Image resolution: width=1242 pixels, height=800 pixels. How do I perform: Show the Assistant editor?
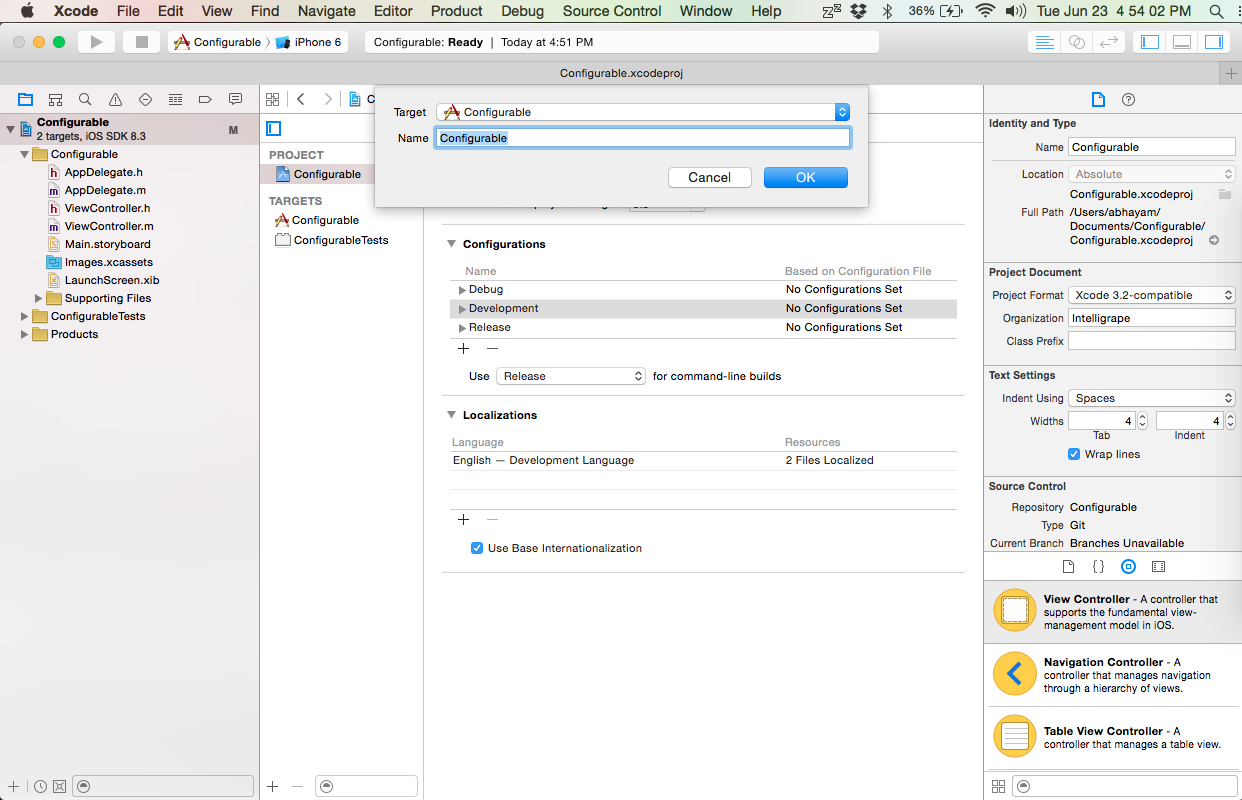pyautogui.click(x=1076, y=42)
